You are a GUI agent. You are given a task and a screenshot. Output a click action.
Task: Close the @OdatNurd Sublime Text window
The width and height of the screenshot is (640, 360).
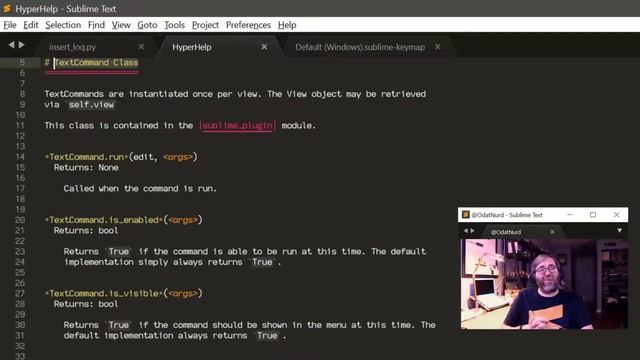[616, 215]
